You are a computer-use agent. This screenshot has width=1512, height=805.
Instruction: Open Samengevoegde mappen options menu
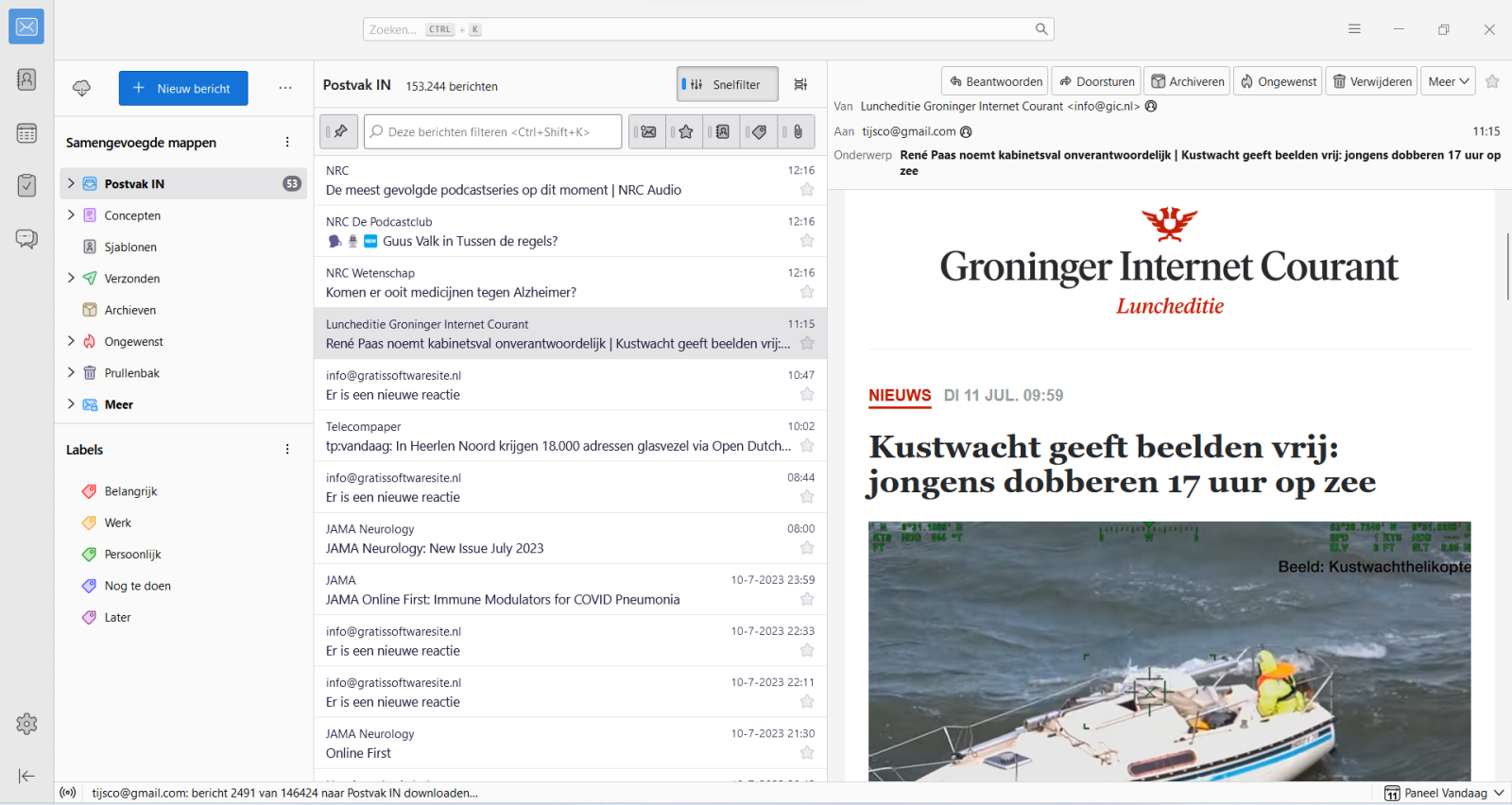[287, 143]
